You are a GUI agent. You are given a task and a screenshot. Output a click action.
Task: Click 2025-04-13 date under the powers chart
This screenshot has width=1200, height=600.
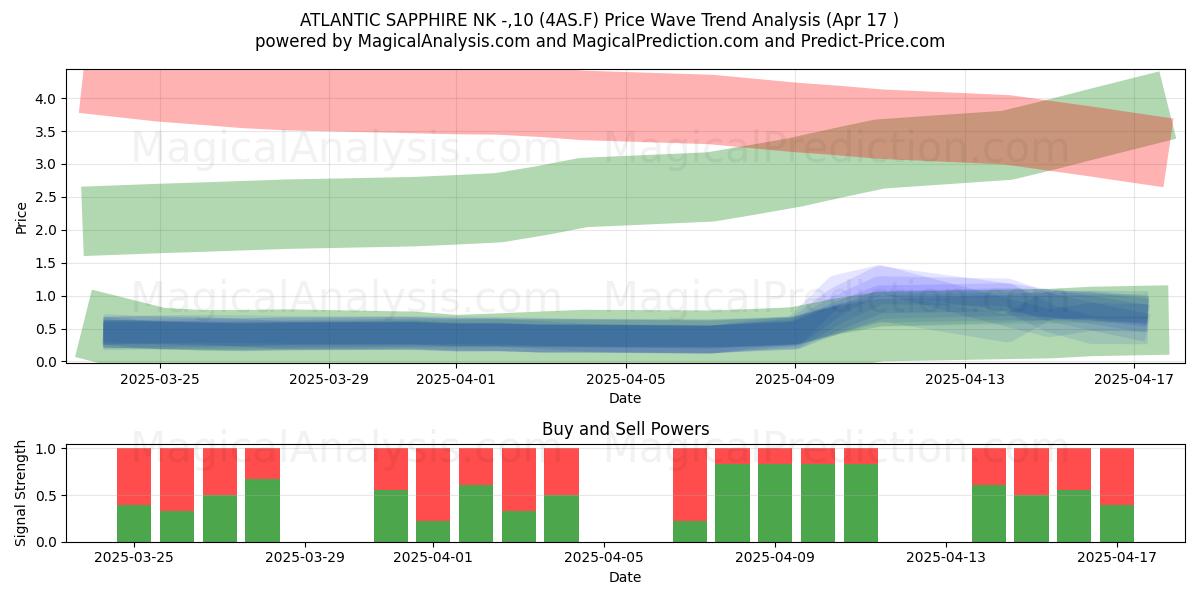pos(946,559)
